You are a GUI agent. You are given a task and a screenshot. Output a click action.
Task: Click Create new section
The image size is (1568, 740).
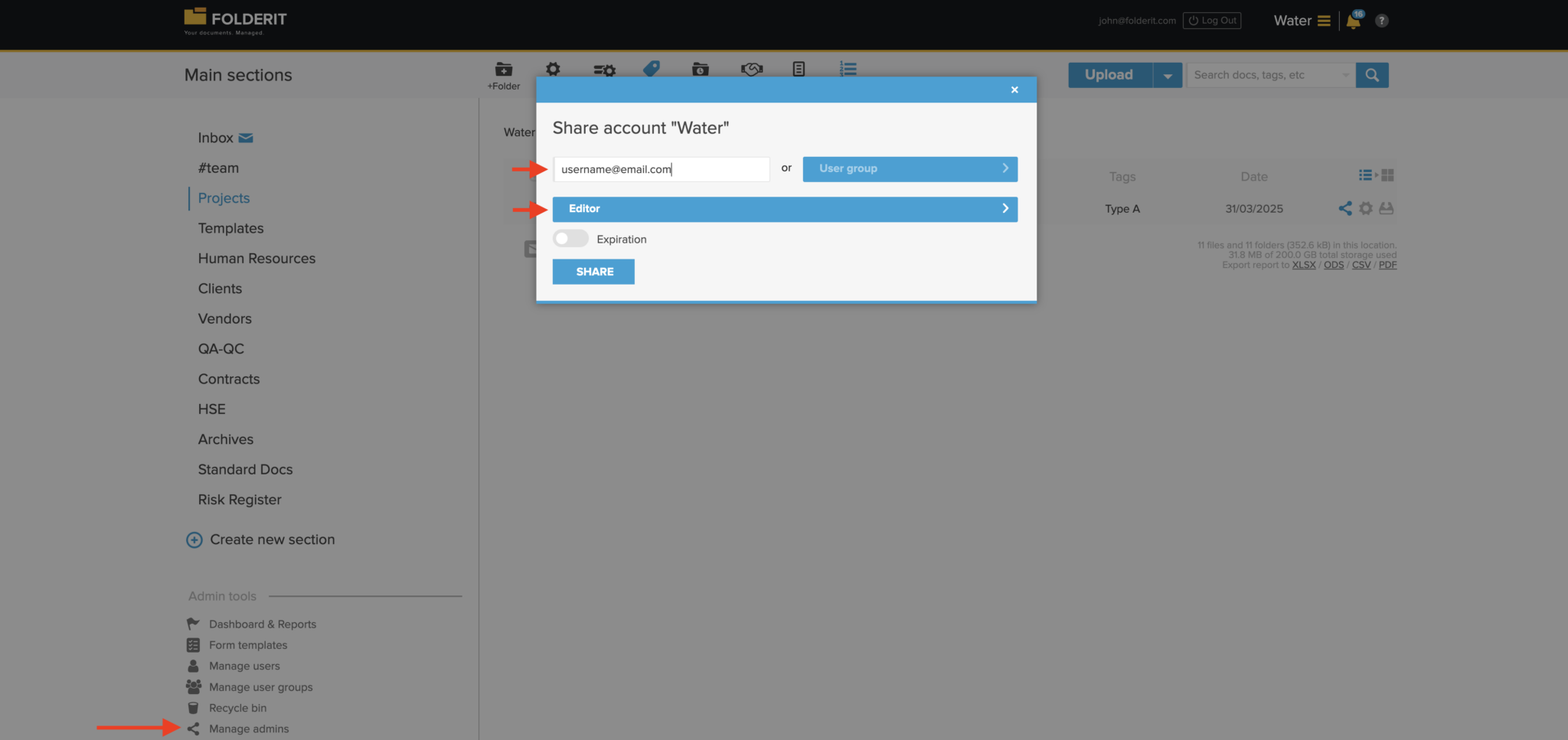pos(260,540)
